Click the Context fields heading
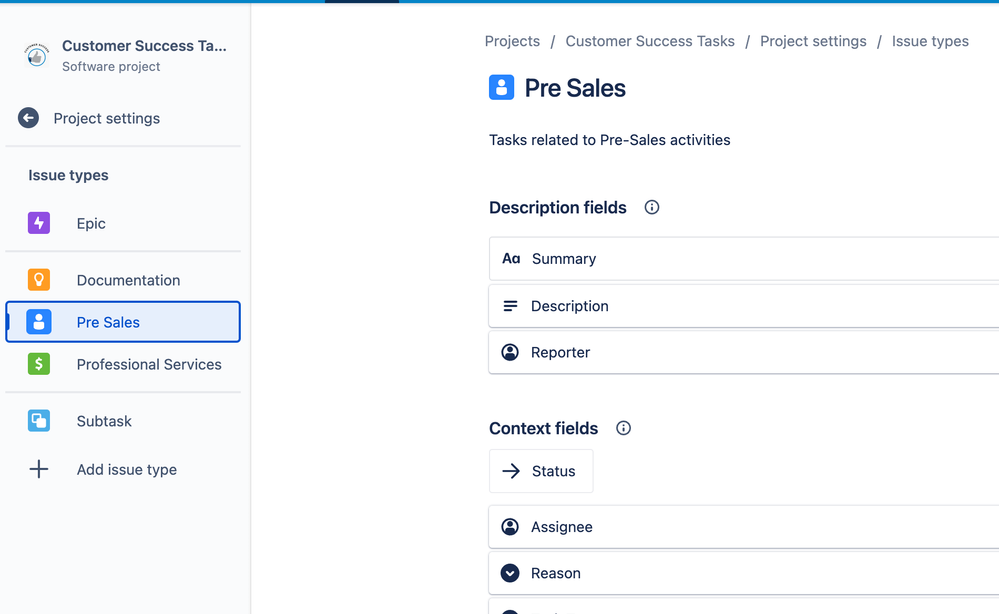 [543, 428]
